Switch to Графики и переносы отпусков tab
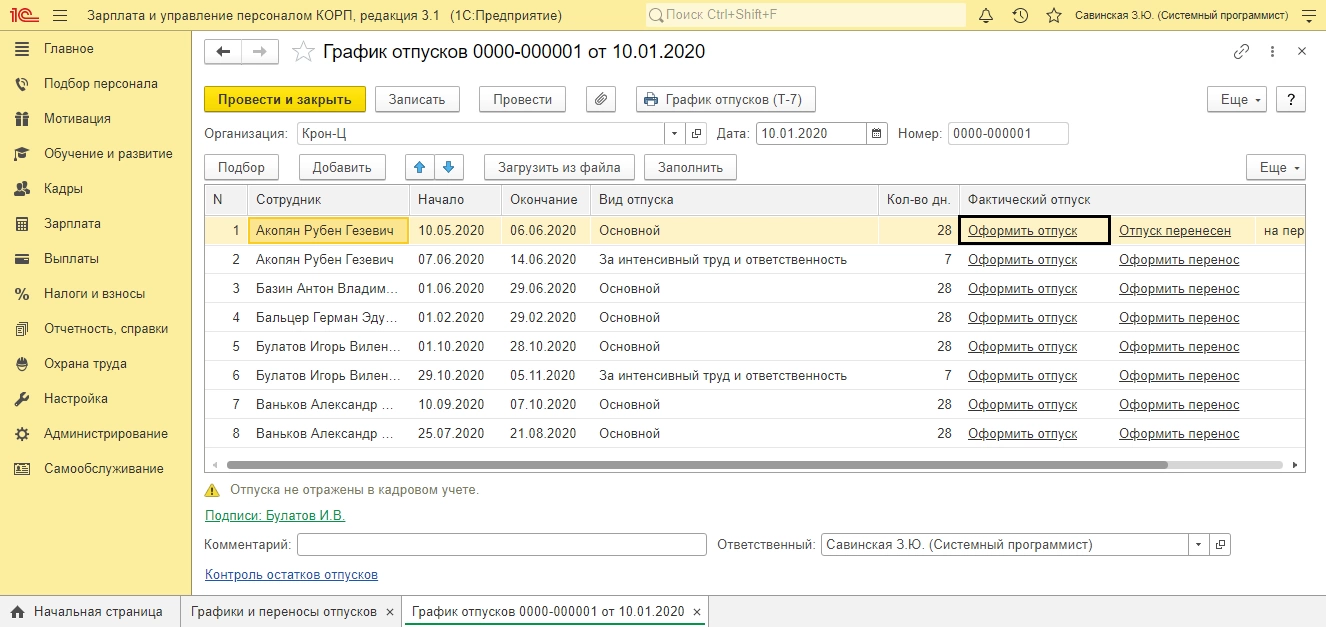The height and width of the screenshot is (627, 1326). tap(283, 612)
